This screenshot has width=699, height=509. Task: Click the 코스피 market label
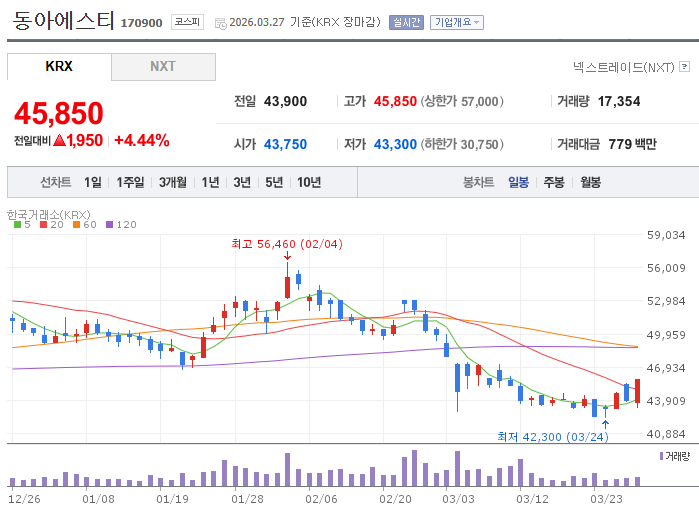click(x=187, y=22)
